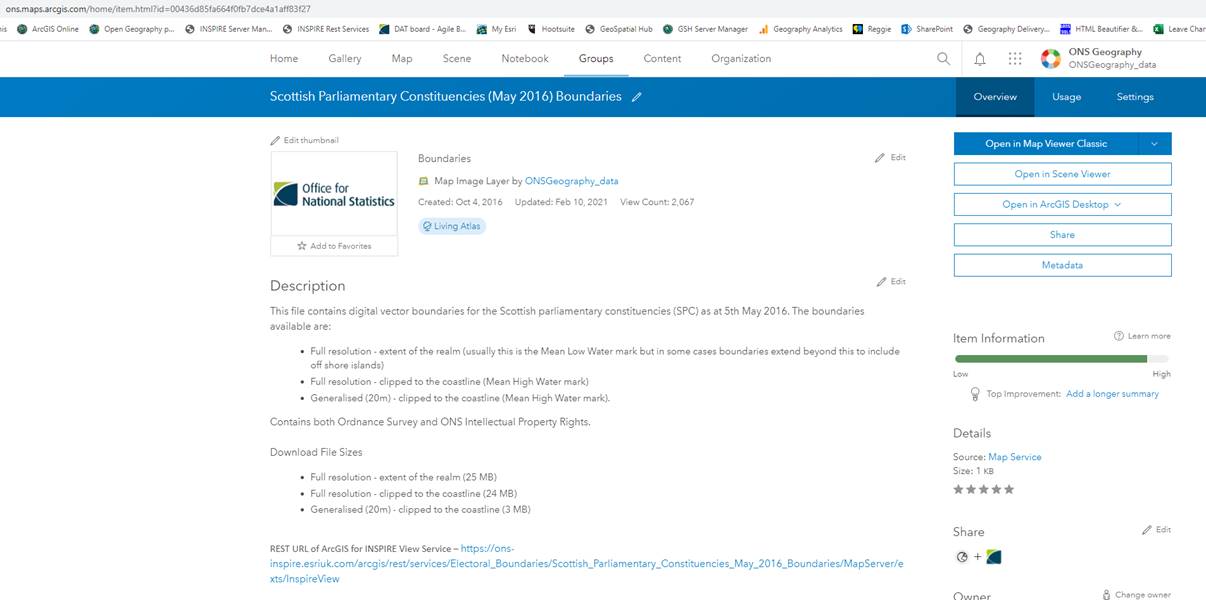1206x600 pixels.
Task: Click the Map Image Layer type icon
Action: 424,182
